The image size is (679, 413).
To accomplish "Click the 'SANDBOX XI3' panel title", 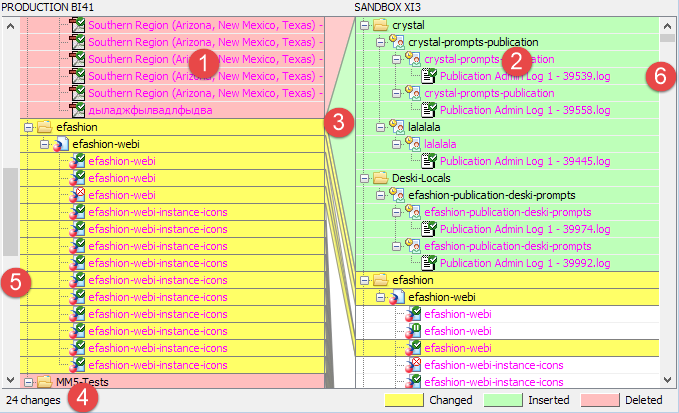I will [388, 7].
